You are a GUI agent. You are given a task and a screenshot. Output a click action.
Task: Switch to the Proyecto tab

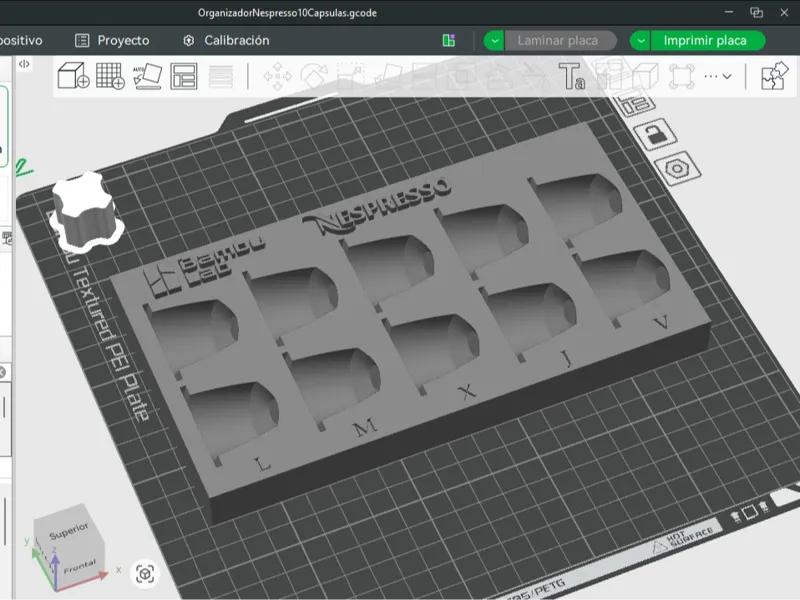coord(112,40)
